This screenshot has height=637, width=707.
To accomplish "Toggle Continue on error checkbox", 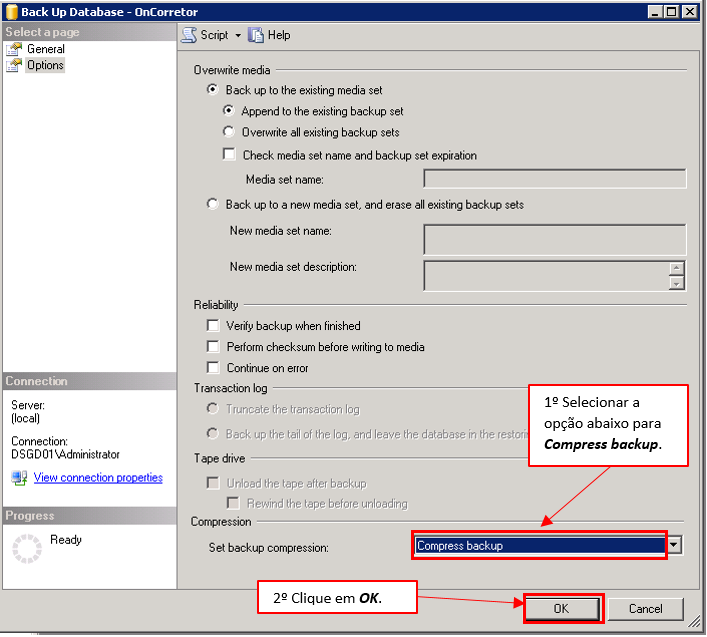I will point(213,367).
